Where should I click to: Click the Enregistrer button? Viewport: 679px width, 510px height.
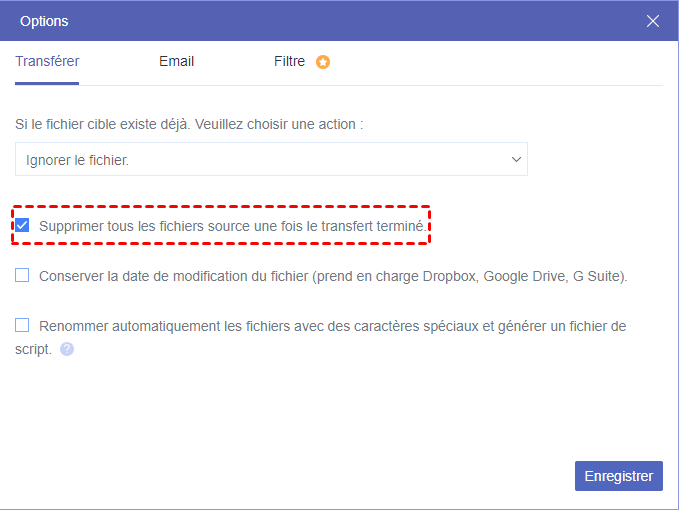point(618,476)
